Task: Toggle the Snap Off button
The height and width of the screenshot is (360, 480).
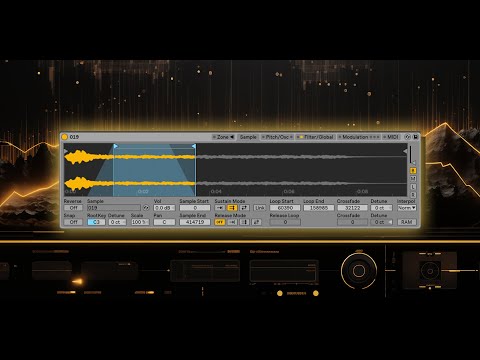Action: (x=73, y=222)
